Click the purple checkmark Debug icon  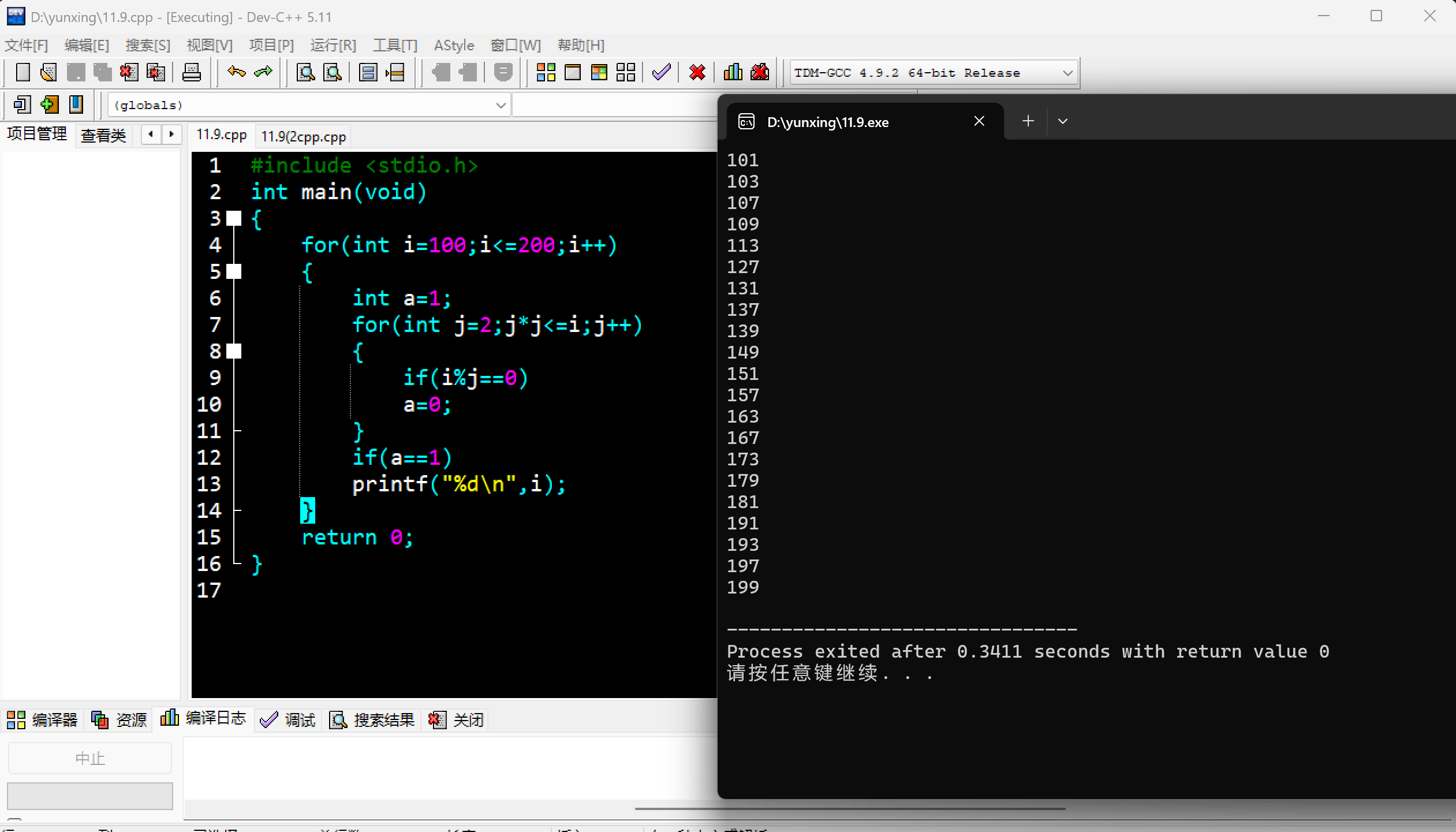coord(661,73)
